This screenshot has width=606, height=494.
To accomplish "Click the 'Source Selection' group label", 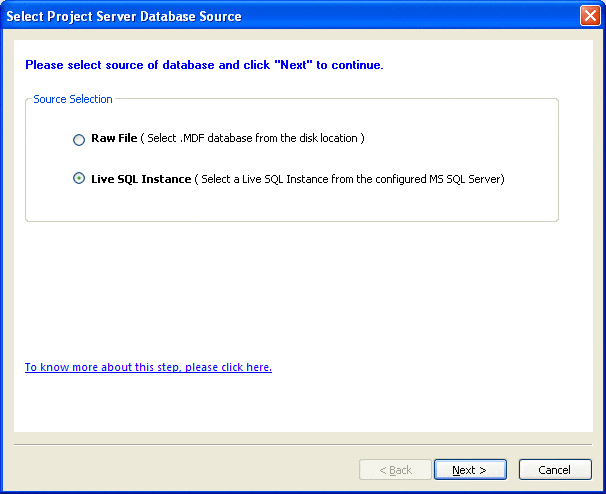I will (73, 99).
